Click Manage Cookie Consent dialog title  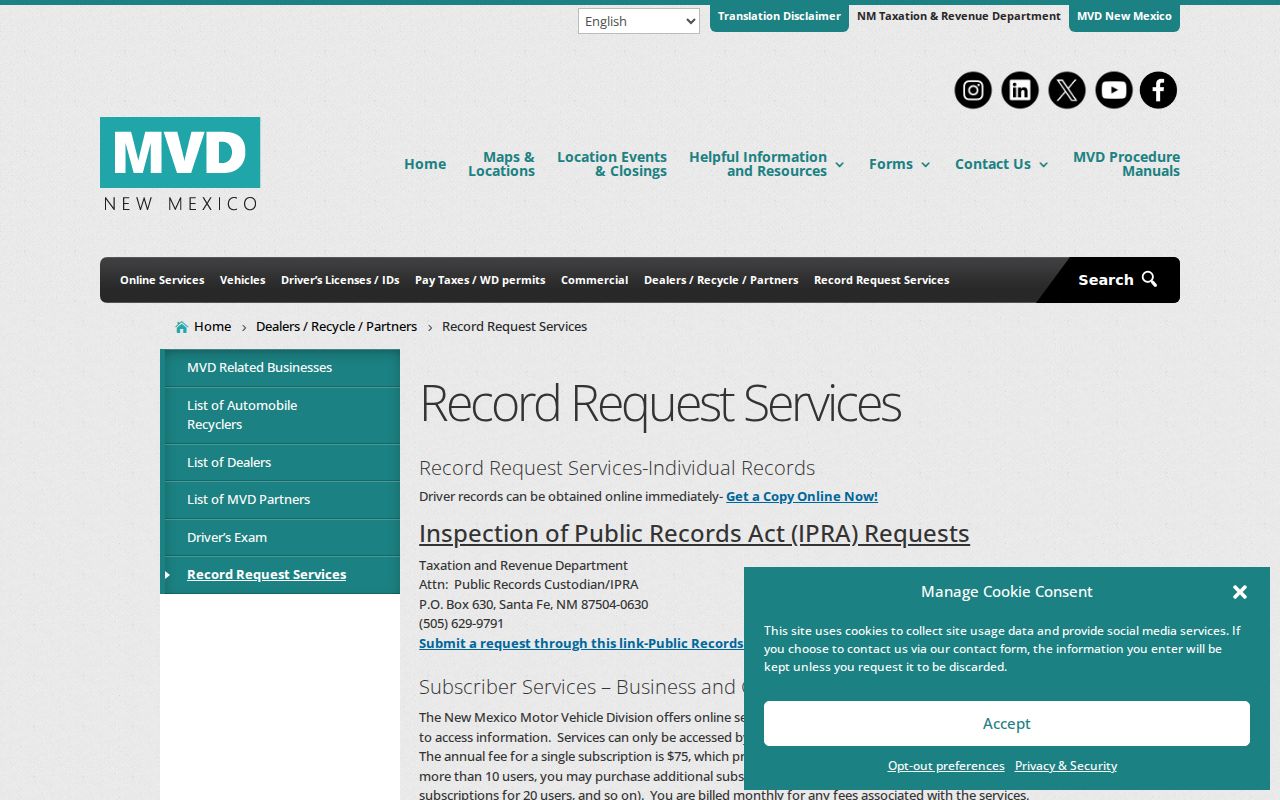coord(1007,592)
